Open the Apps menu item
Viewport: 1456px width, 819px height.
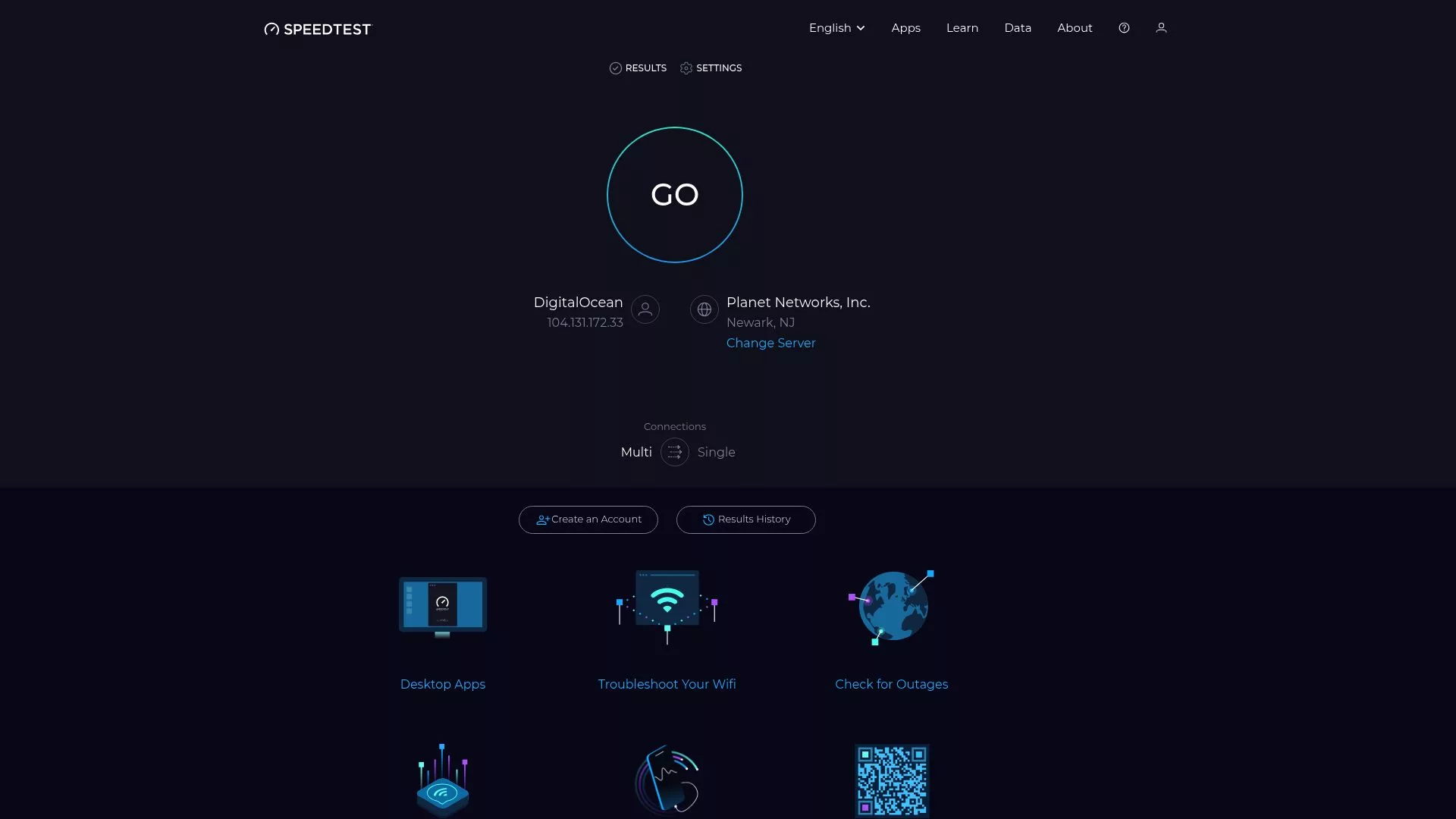coord(905,28)
